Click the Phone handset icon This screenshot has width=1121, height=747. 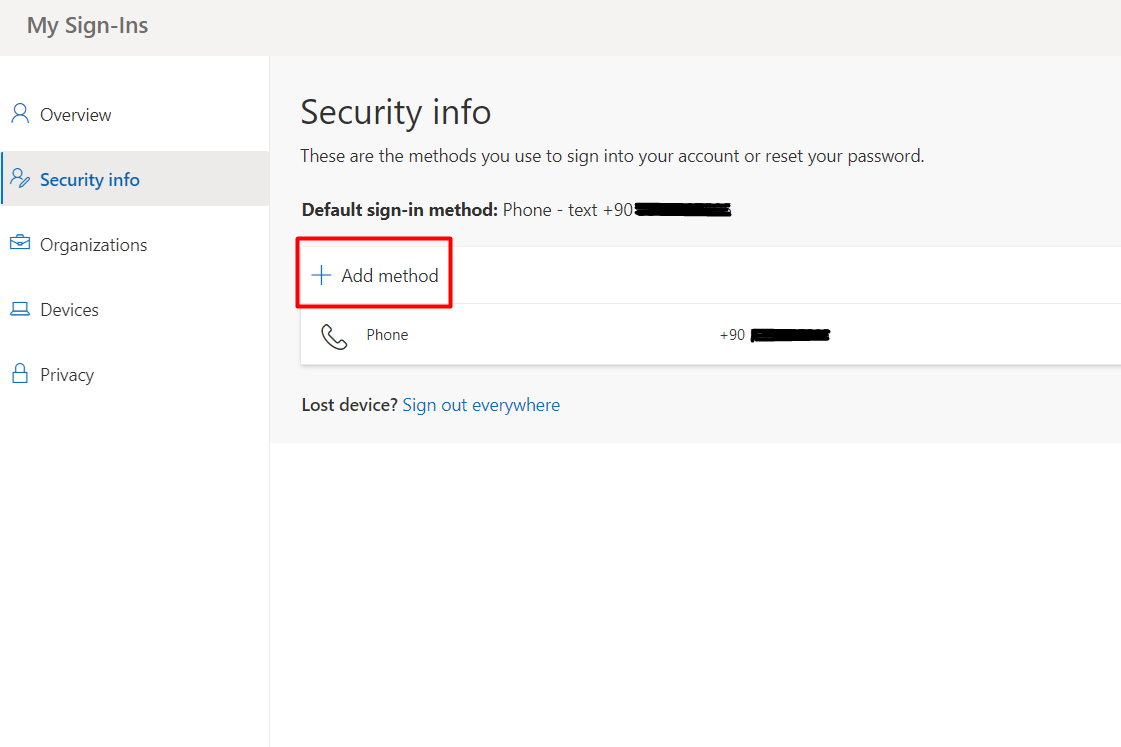click(x=334, y=336)
